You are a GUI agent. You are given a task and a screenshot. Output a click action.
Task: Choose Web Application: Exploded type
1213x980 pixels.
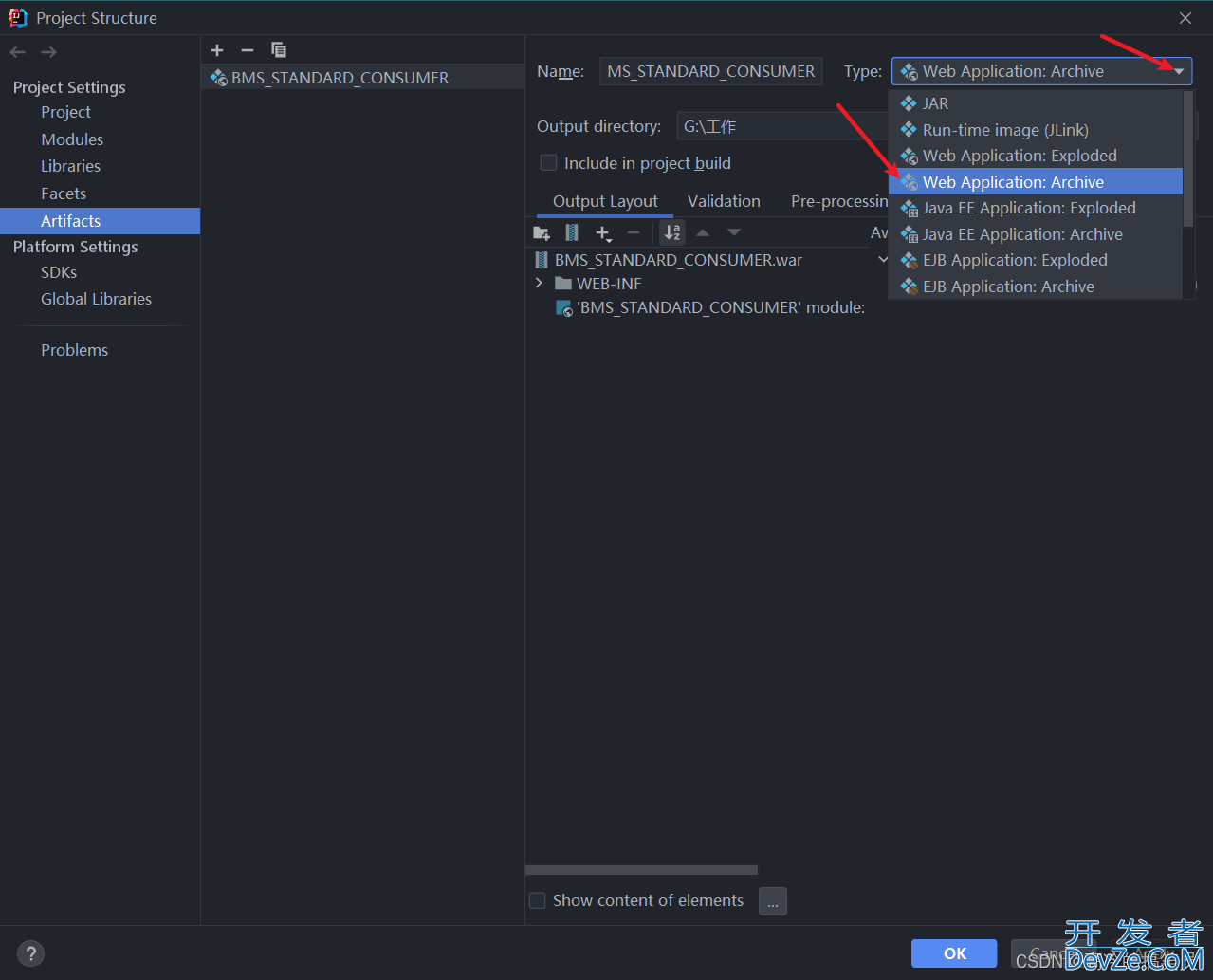click(1036, 156)
